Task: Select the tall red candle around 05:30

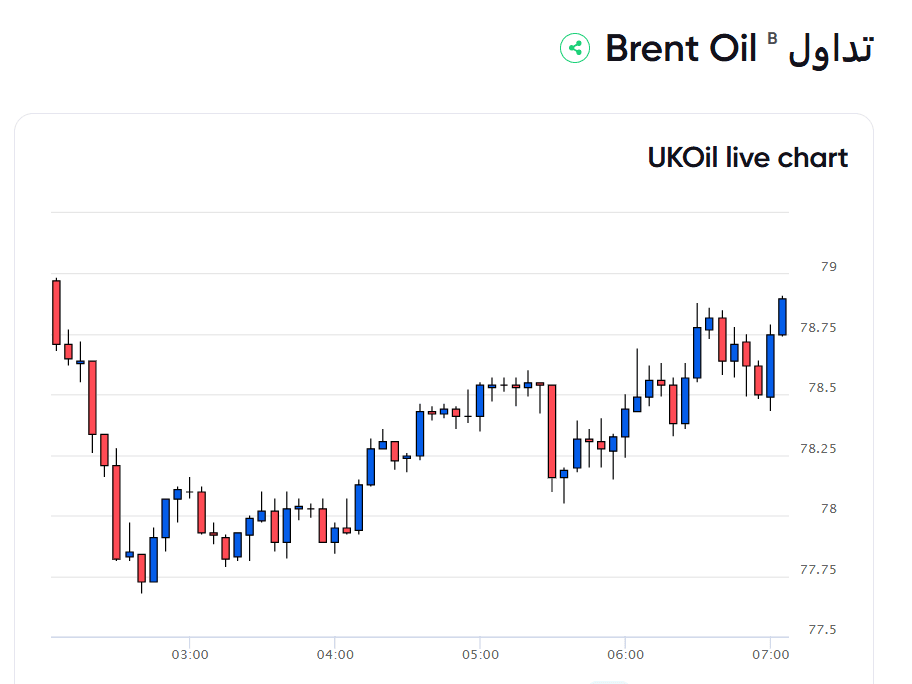Action: (552, 431)
